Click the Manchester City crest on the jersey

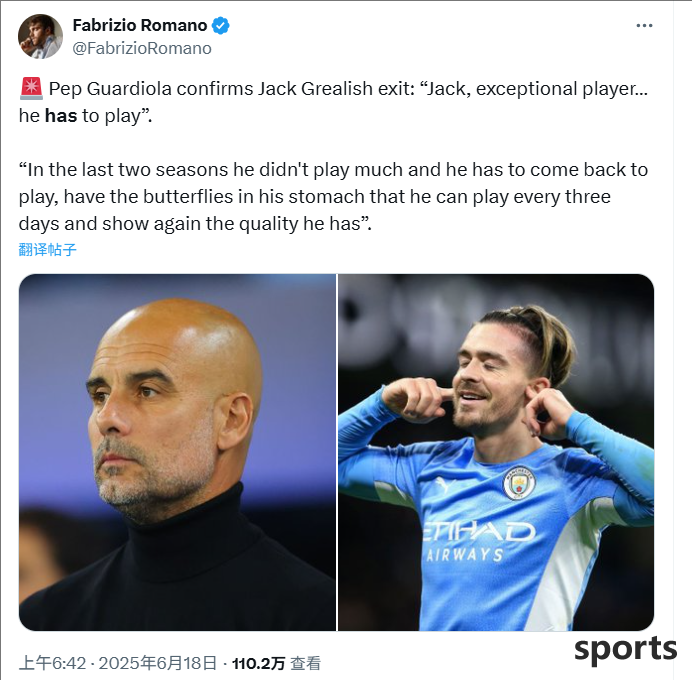tap(519, 483)
